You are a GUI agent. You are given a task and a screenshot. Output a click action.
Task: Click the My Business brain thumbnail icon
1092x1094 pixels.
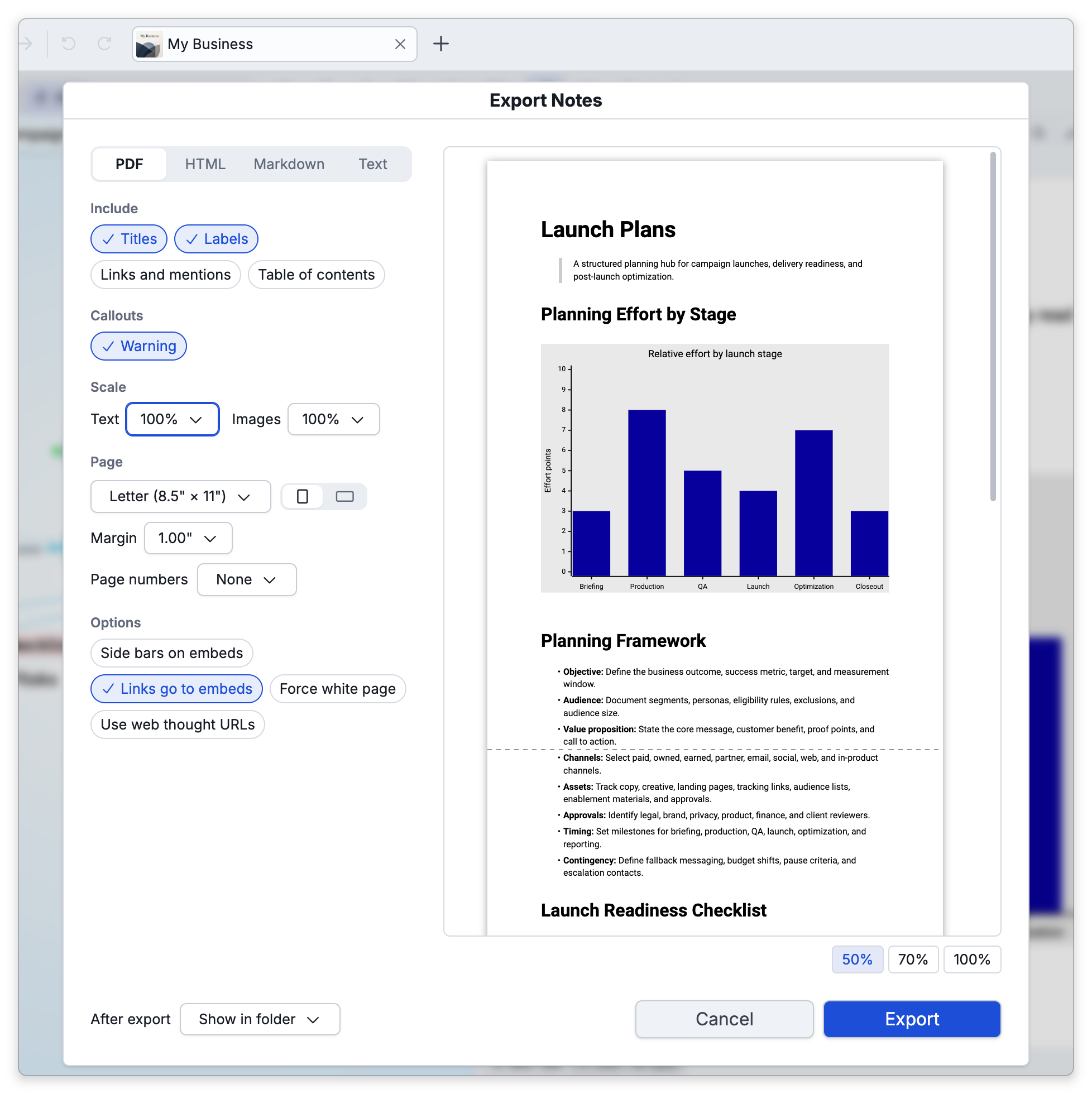149,44
